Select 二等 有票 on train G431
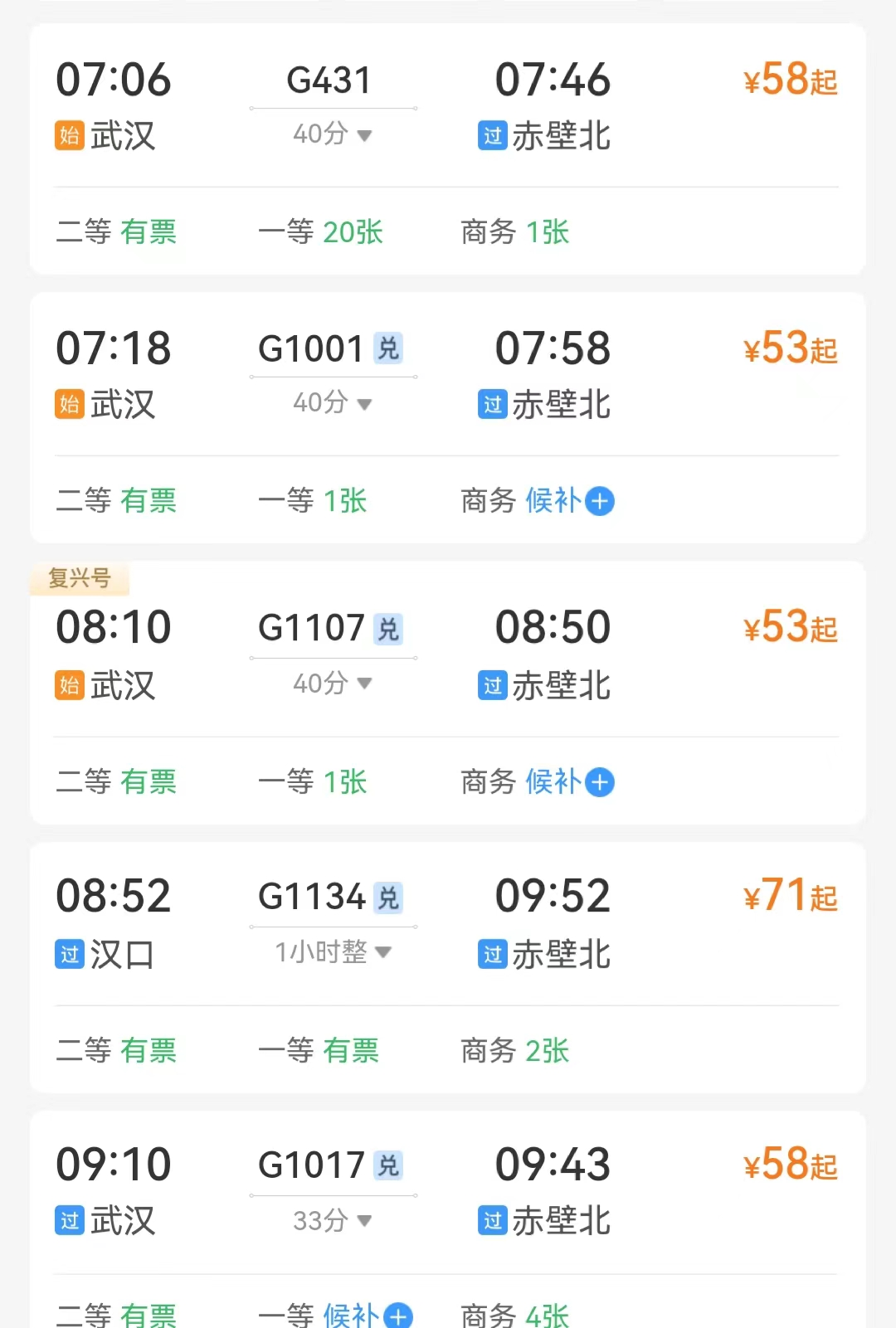The image size is (896, 1328). pyautogui.click(x=116, y=232)
